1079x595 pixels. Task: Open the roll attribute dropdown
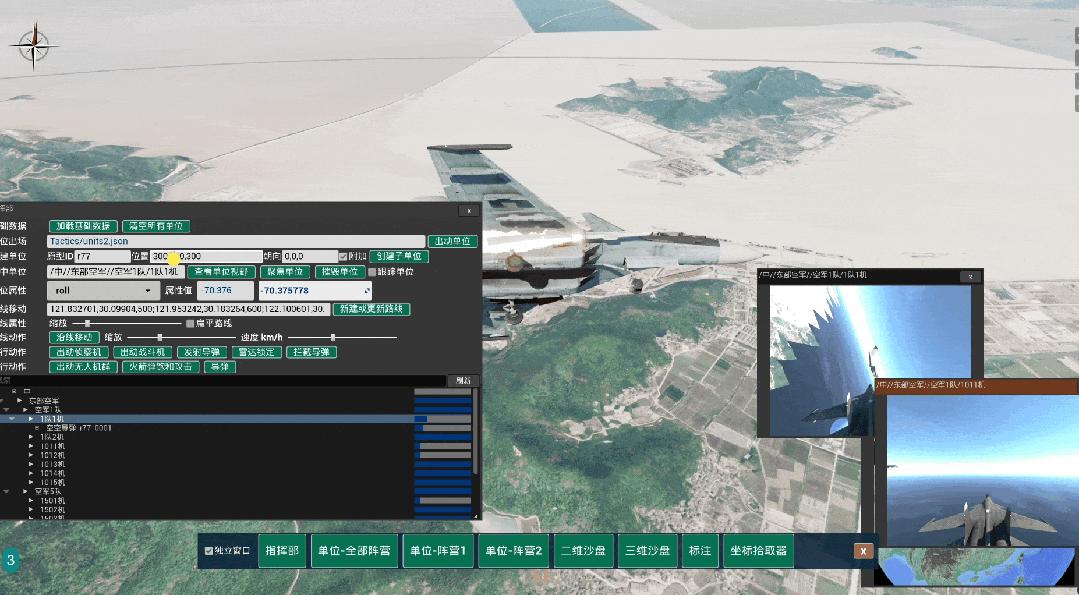coord(103,290)
